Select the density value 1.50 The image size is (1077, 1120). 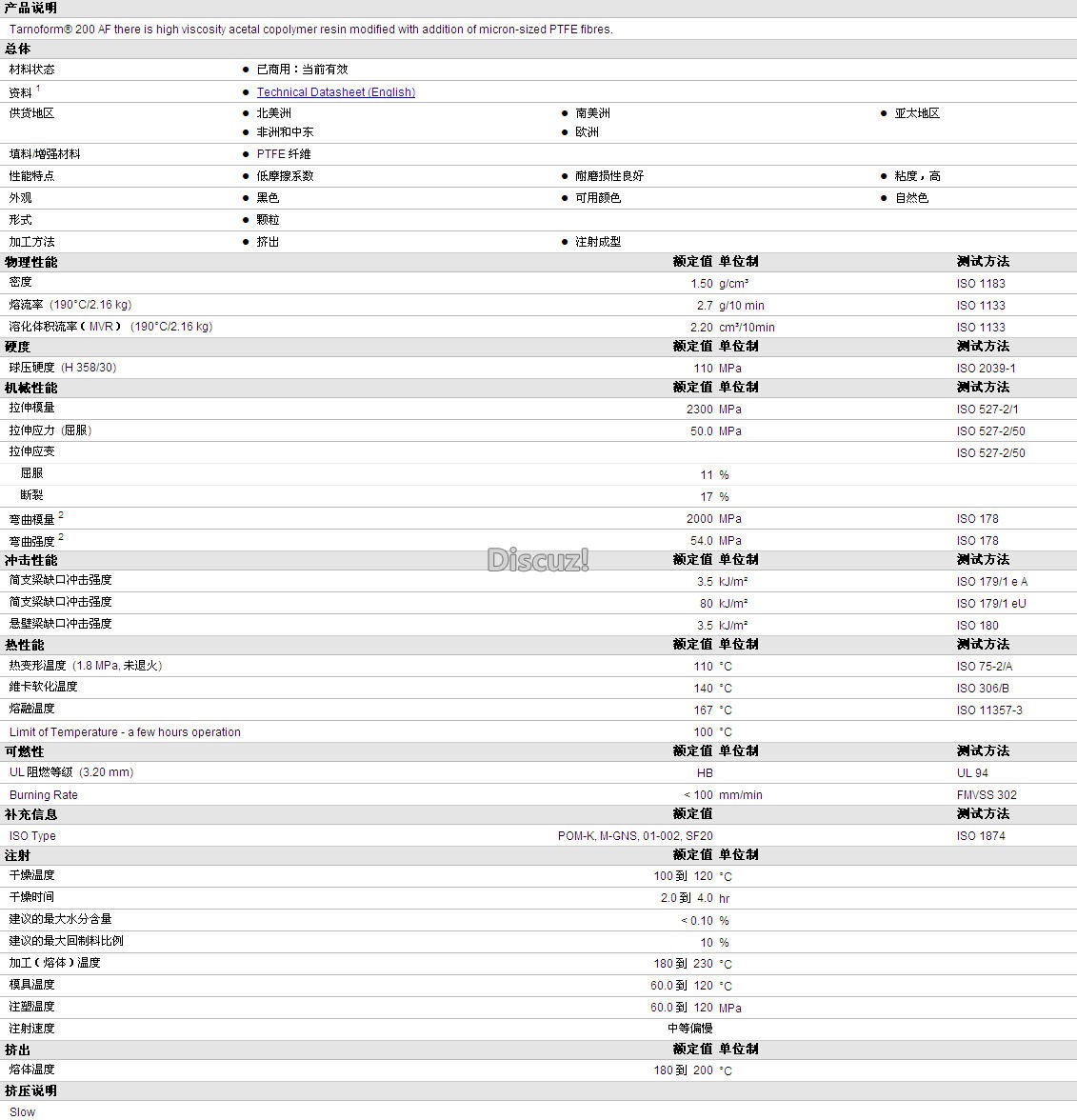(701, 284)
